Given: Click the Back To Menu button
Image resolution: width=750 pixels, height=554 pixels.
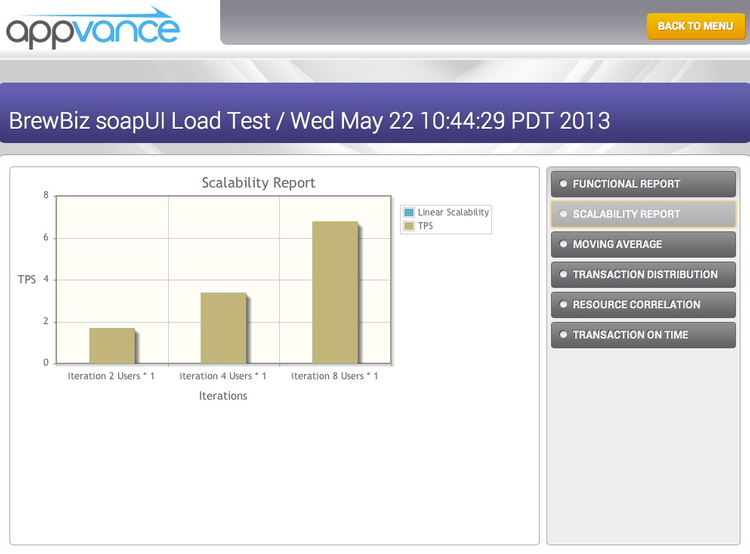Looking at the screenshot, I should 695,26.
